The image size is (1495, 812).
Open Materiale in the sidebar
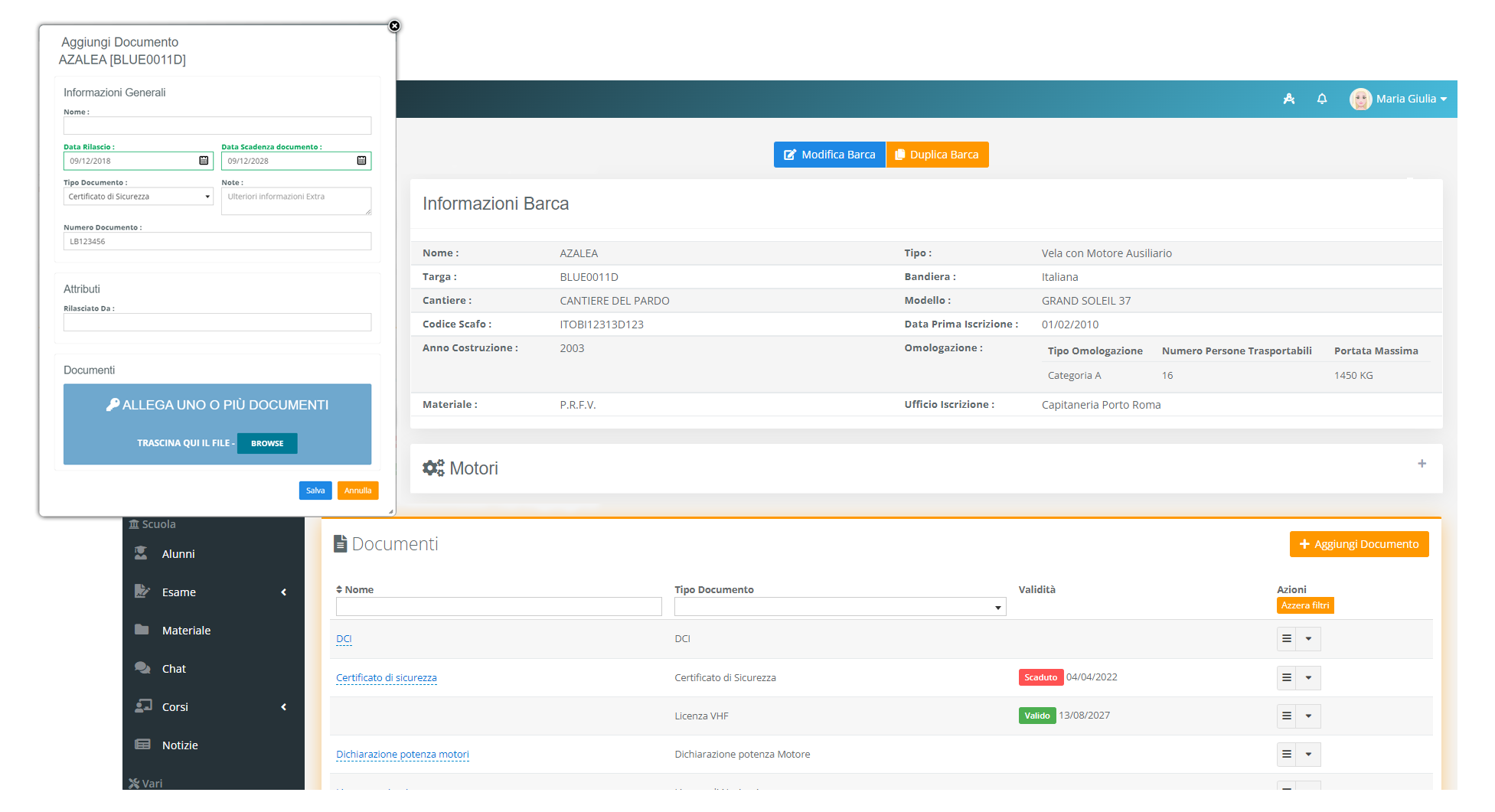click(x=186, y=631)
